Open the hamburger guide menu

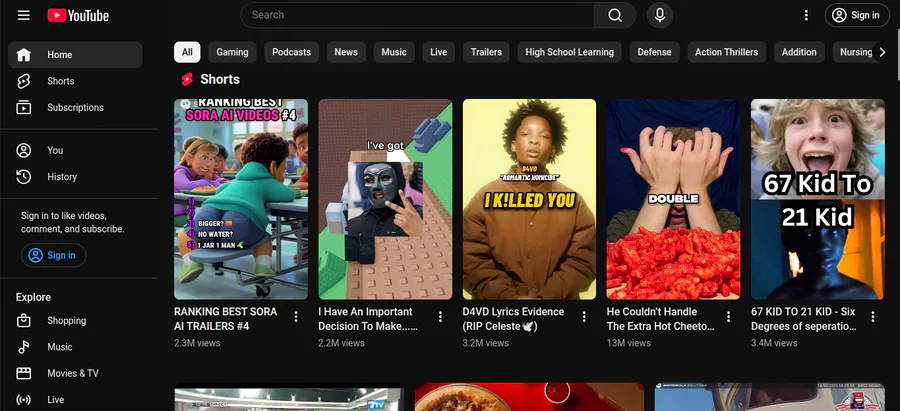pyautogui.click(x=24, y=15)
